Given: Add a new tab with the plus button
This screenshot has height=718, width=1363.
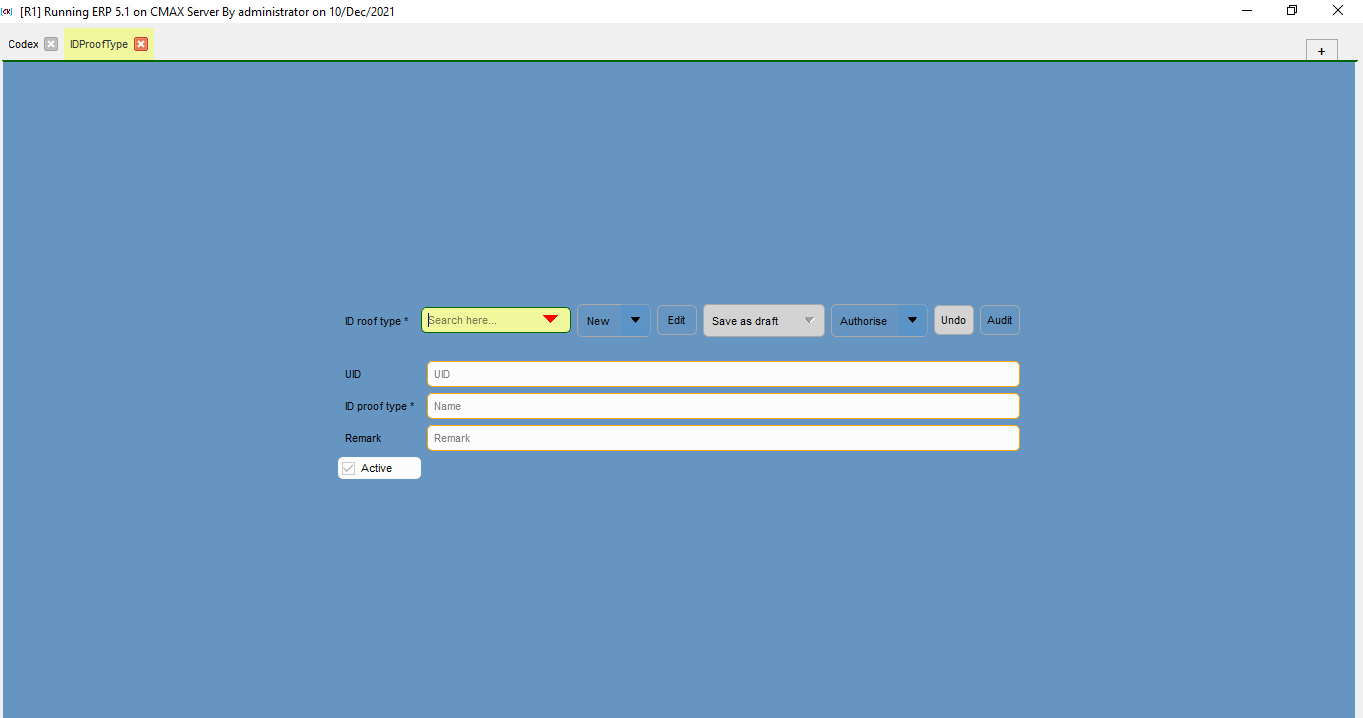Looking at the screenshot, I should 1321,51.
